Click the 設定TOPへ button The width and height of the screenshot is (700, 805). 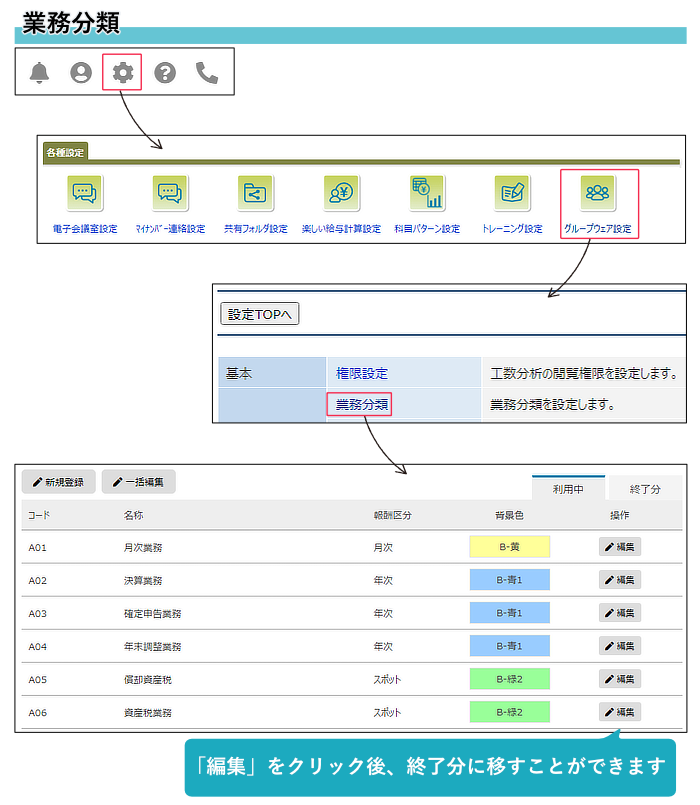260,314
